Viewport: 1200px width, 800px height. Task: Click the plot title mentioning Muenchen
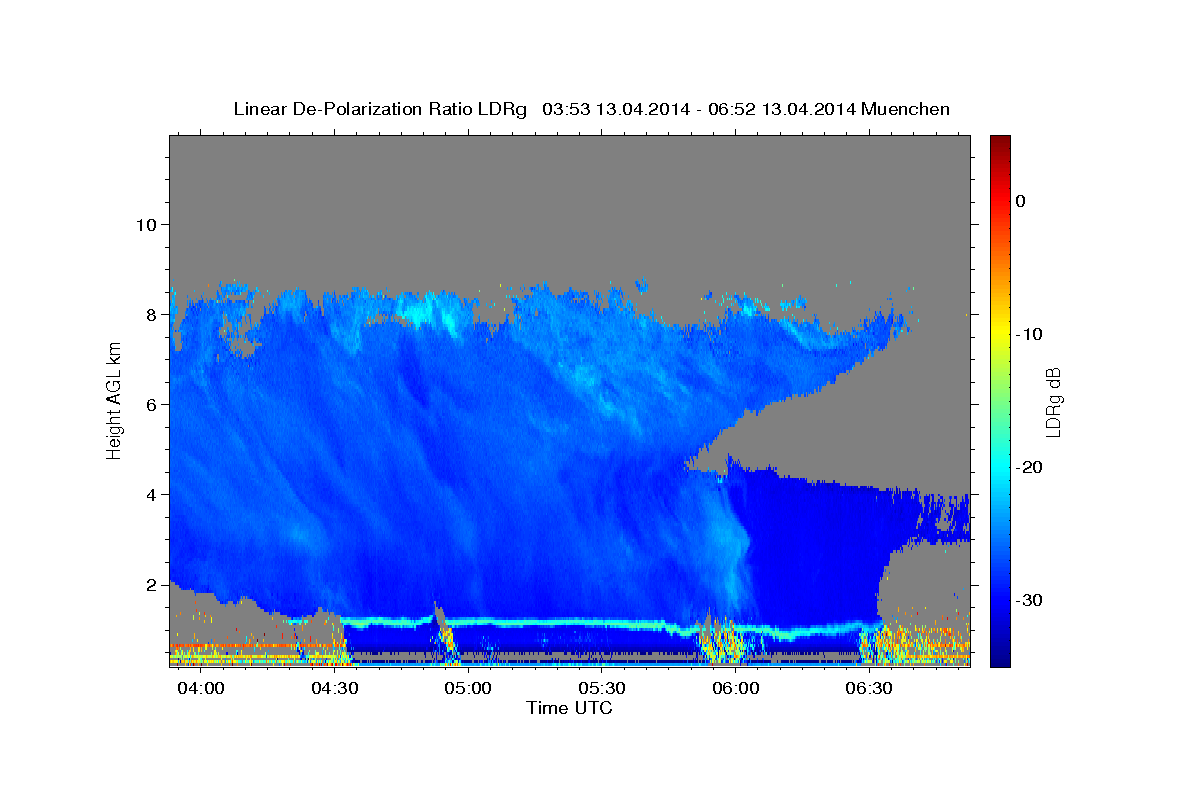pos(591,109)
